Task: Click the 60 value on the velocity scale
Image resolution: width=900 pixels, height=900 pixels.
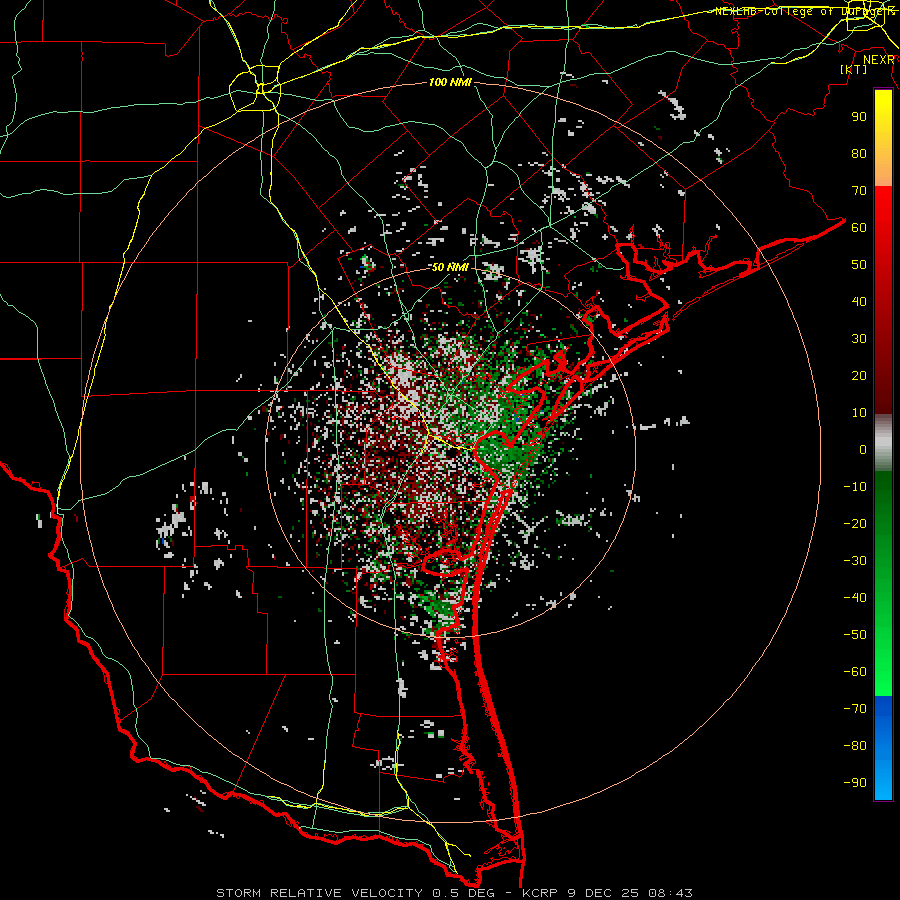Action: (x=859, y=228)
